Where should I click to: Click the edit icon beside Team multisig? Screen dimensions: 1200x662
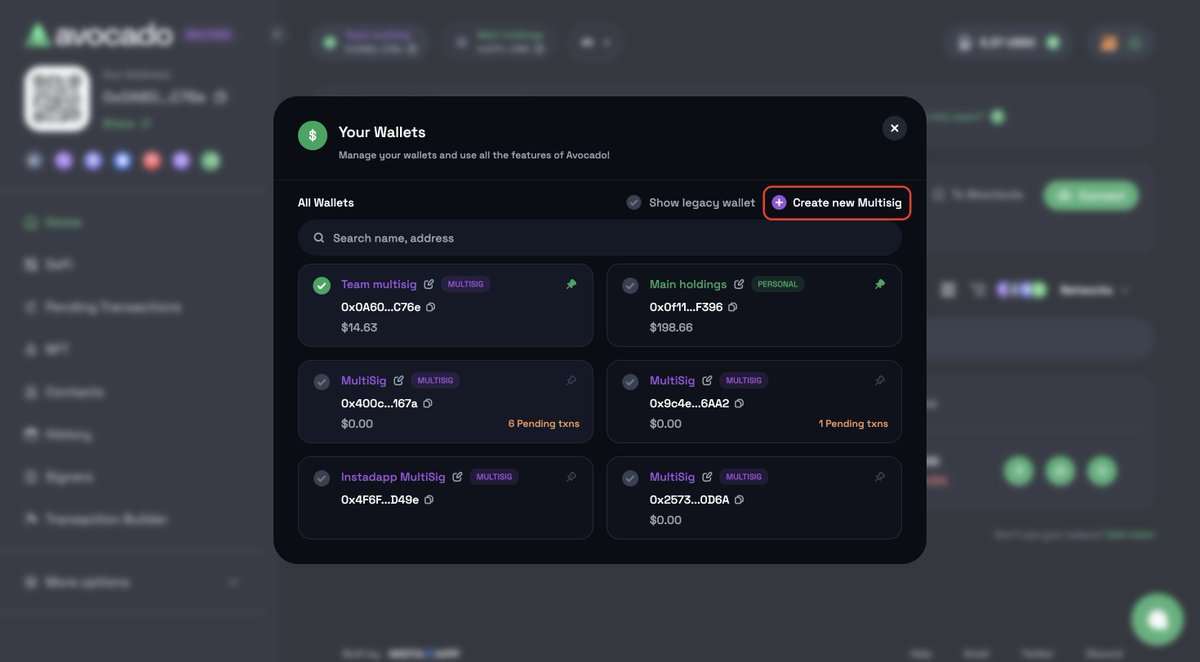429,284
